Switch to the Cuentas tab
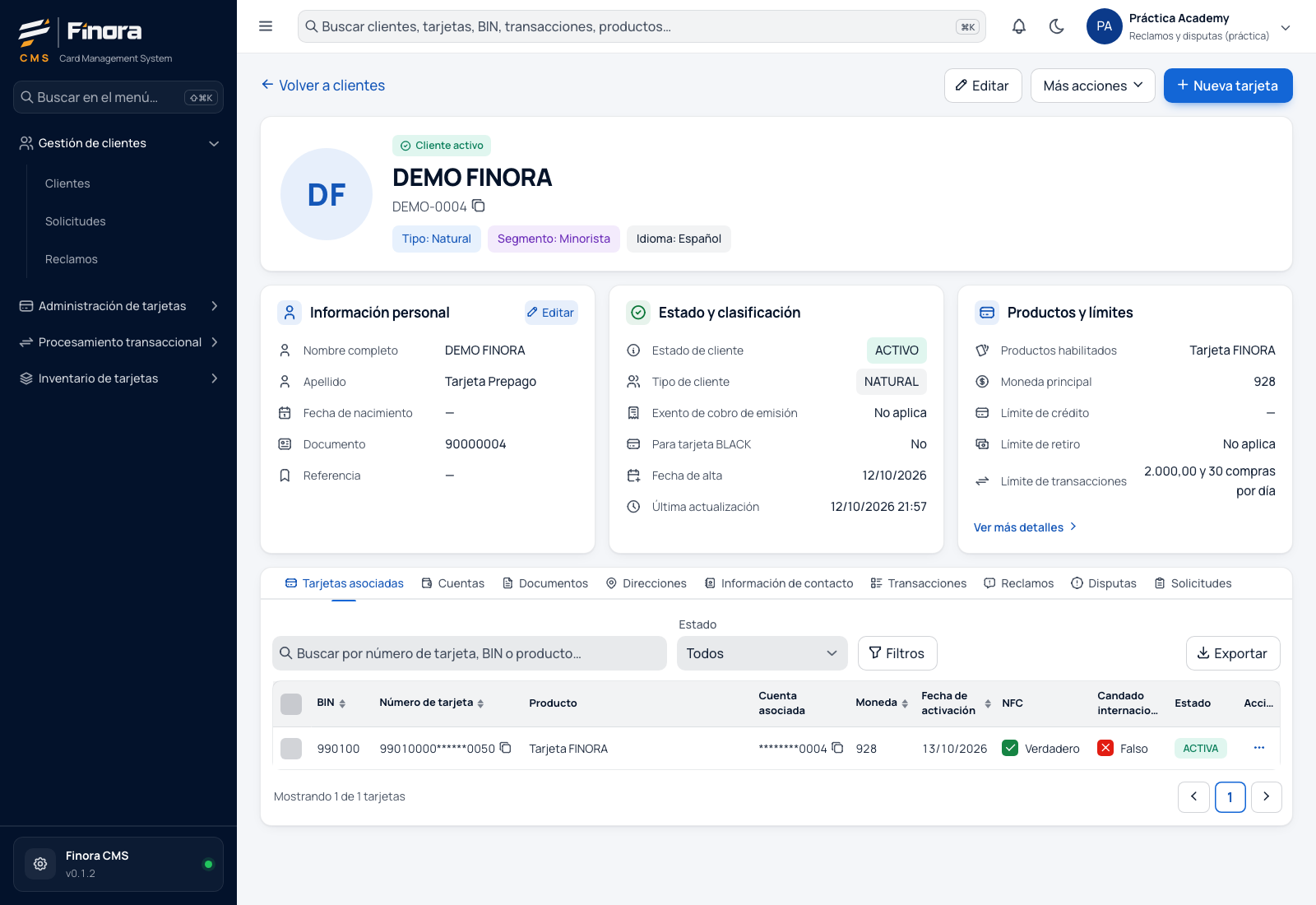The width and height of the screenshot is (1316, 905). tap(452, 583)
